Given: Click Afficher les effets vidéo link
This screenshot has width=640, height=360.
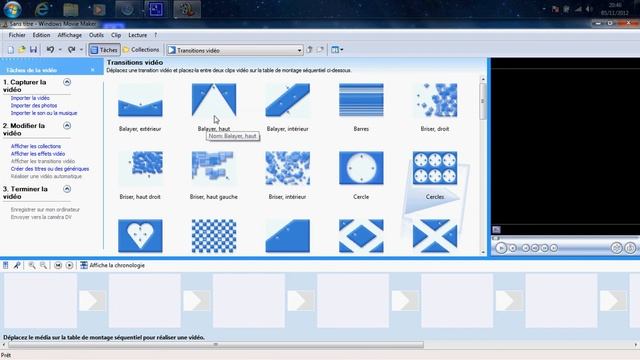Looking at the screenshot, I should (x=38, y=154).
